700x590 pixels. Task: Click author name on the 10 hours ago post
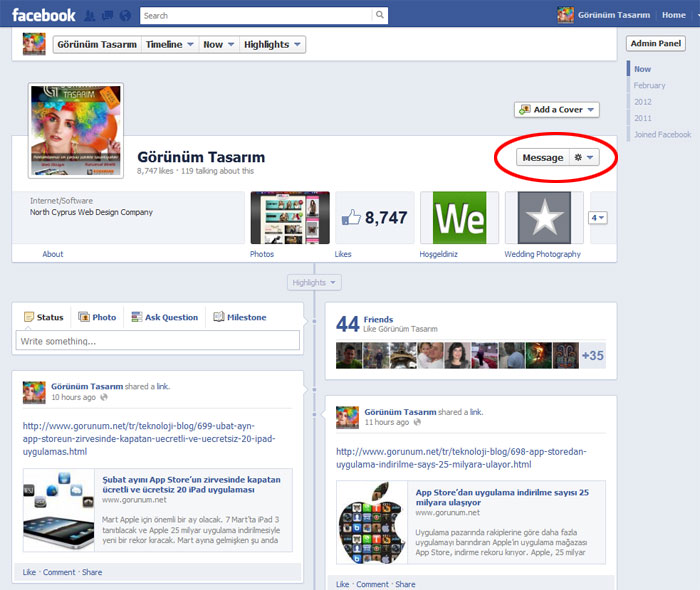87,386
